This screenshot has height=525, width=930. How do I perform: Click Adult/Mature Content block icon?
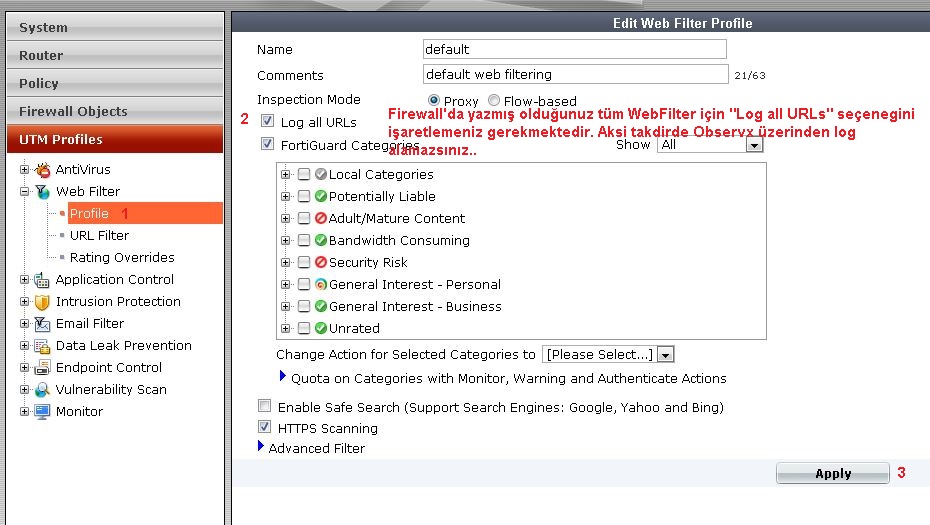[321, 218]
